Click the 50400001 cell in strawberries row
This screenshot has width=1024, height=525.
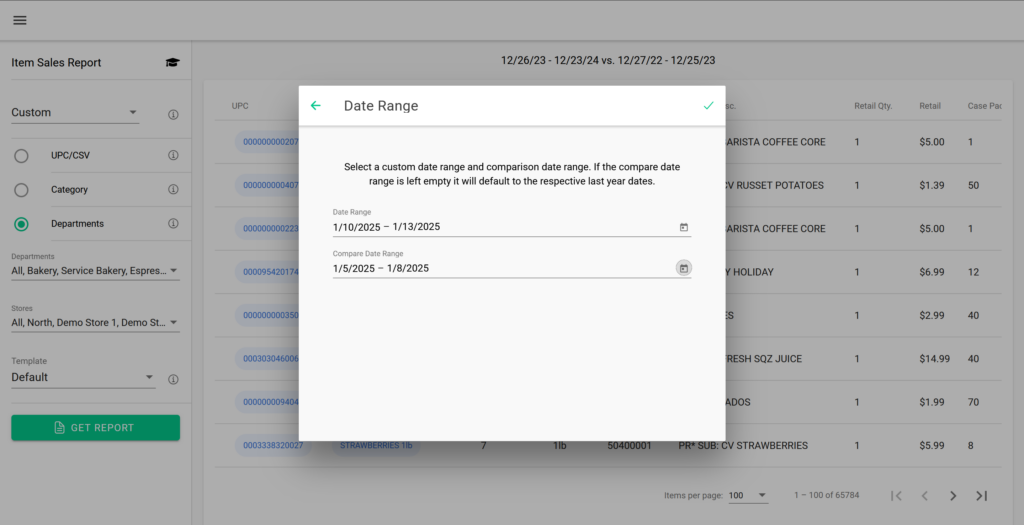[630, 445]
